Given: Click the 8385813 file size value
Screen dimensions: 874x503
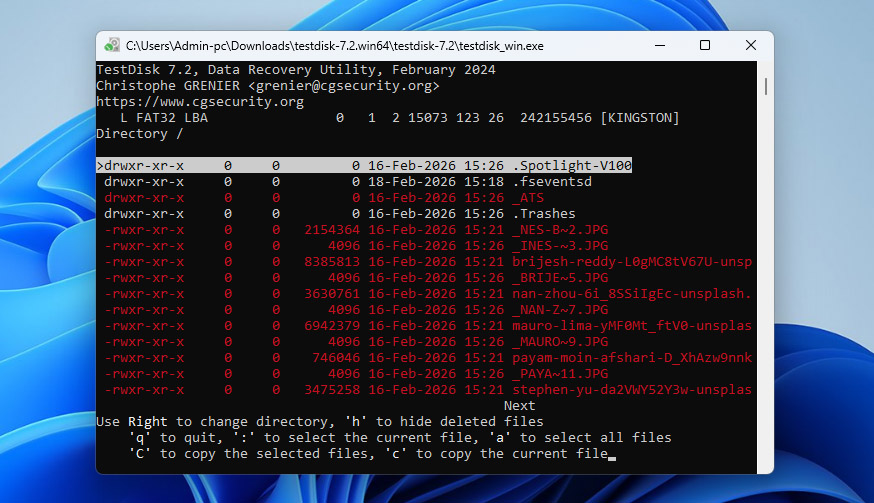Looking at the screenshot, I should (x=332, y=262).
